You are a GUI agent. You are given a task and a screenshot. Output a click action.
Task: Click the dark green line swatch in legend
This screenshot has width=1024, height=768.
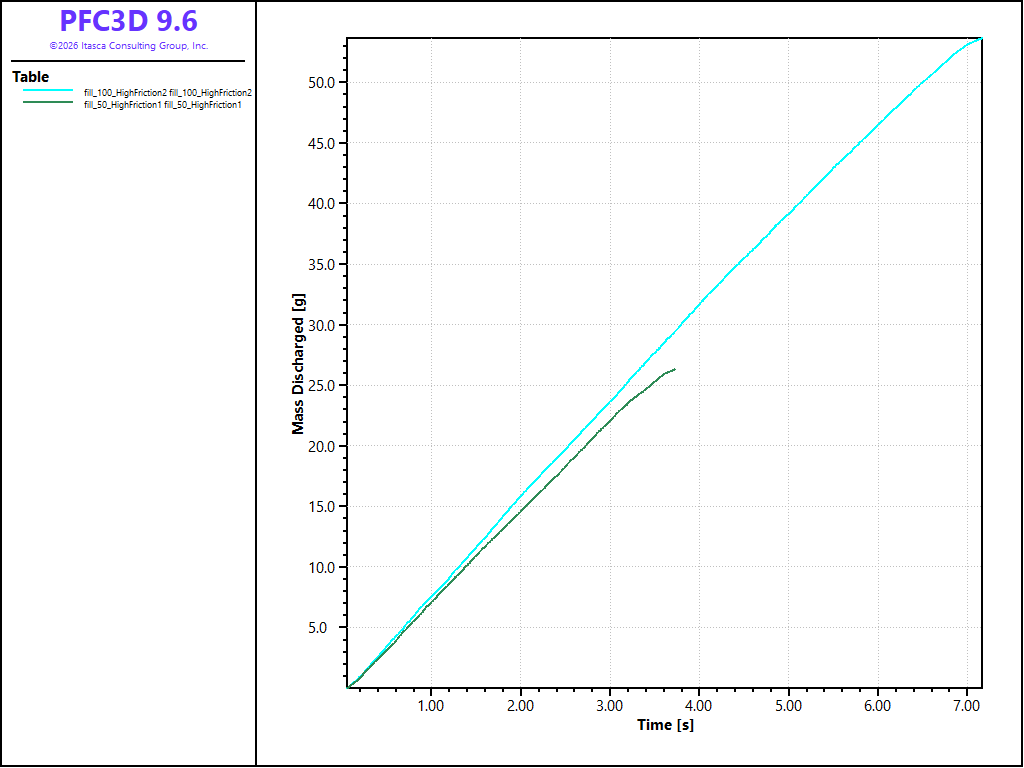click(47, 104)
